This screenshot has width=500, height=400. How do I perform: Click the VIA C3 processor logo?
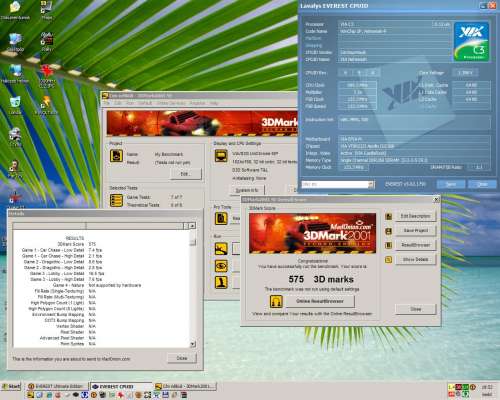point(471,42)
